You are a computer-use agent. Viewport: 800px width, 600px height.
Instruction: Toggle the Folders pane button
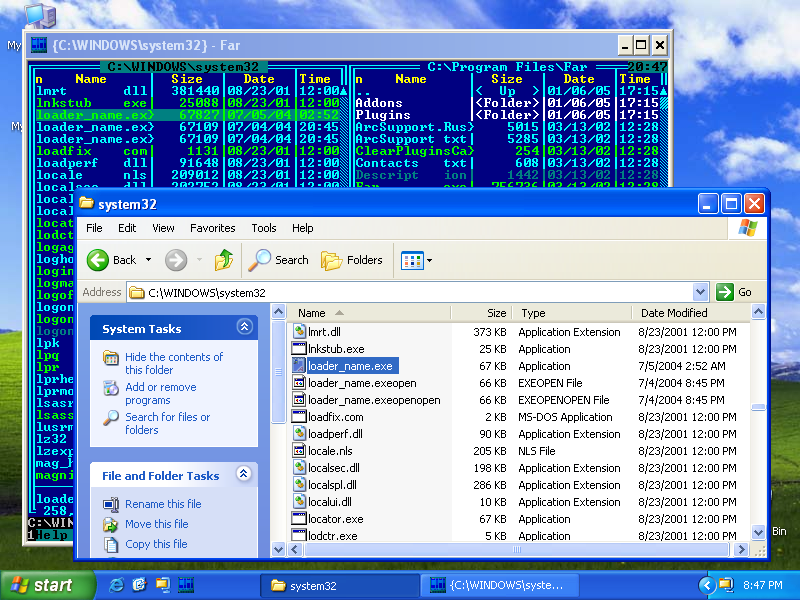(352, 260)
